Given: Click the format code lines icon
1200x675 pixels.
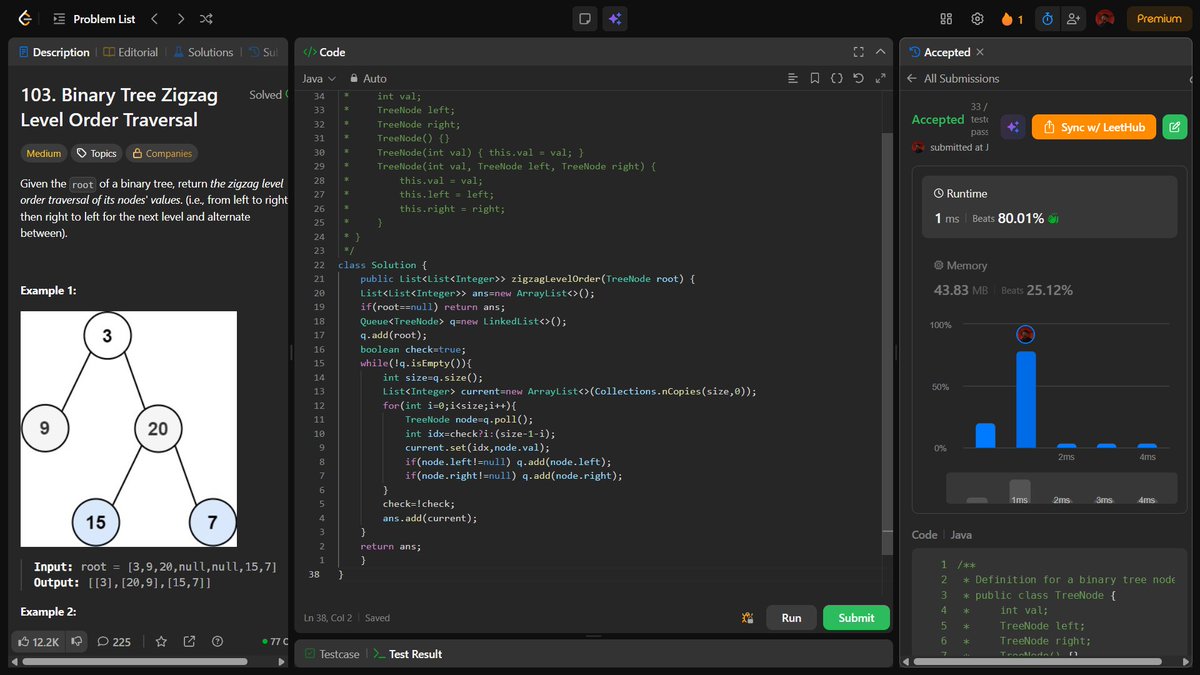Looking at the screenshot, I should [793, 78].
